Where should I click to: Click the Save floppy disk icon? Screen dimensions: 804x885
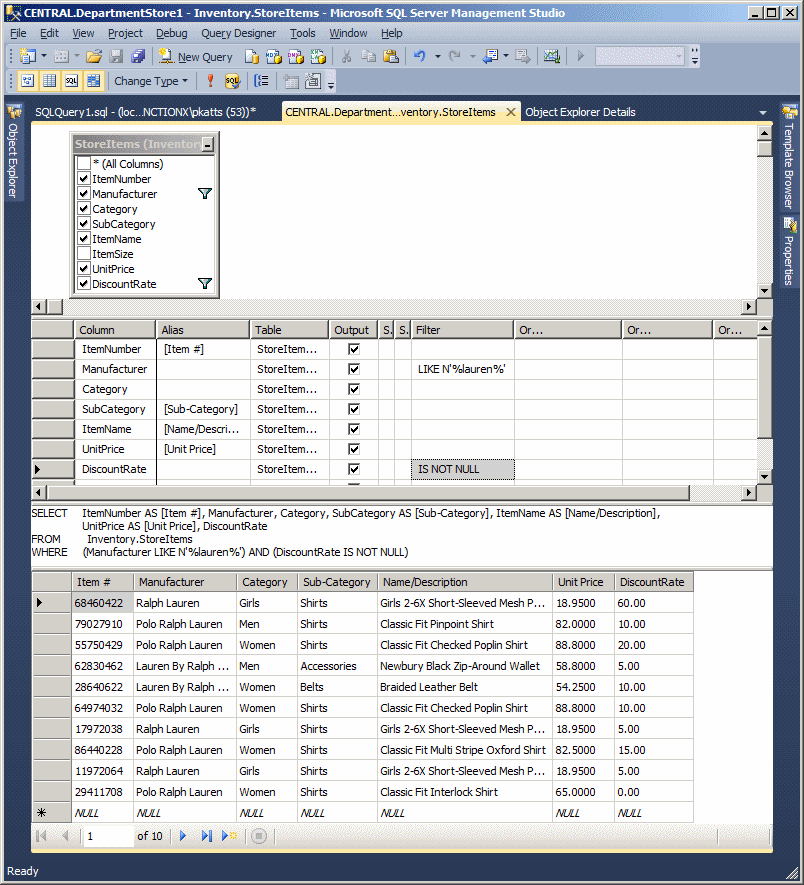(x=116, y=56)
